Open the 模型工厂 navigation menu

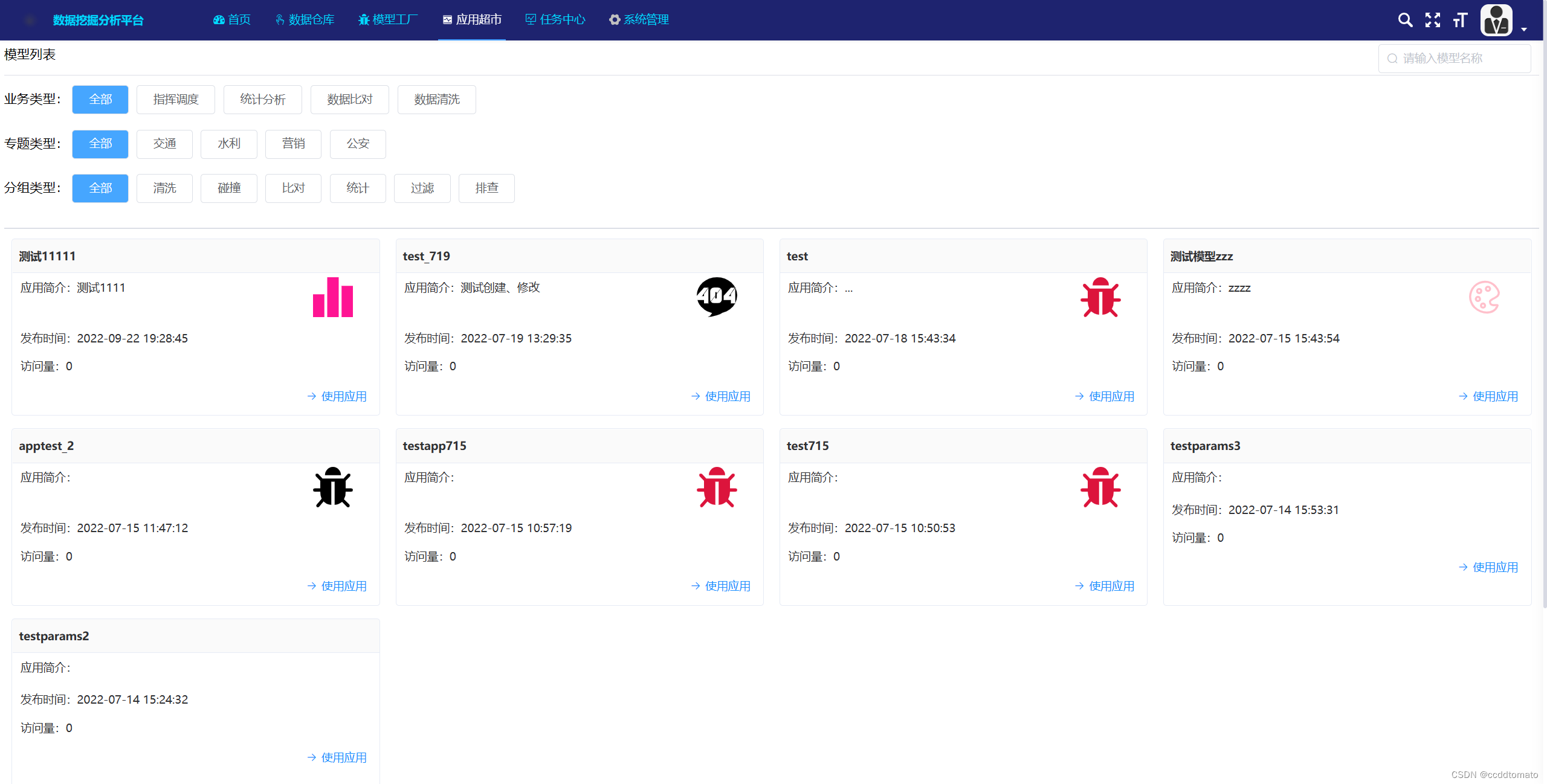(387, 20)
